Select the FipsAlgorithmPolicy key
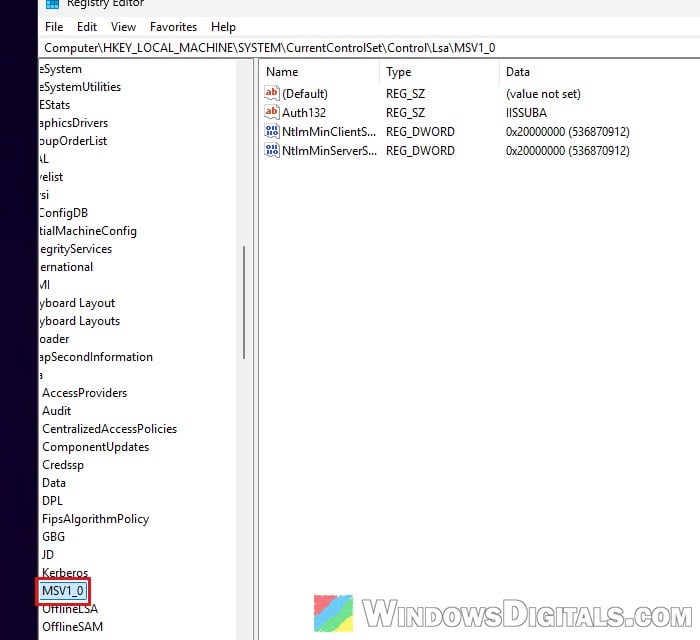 (x=96, y=519)
